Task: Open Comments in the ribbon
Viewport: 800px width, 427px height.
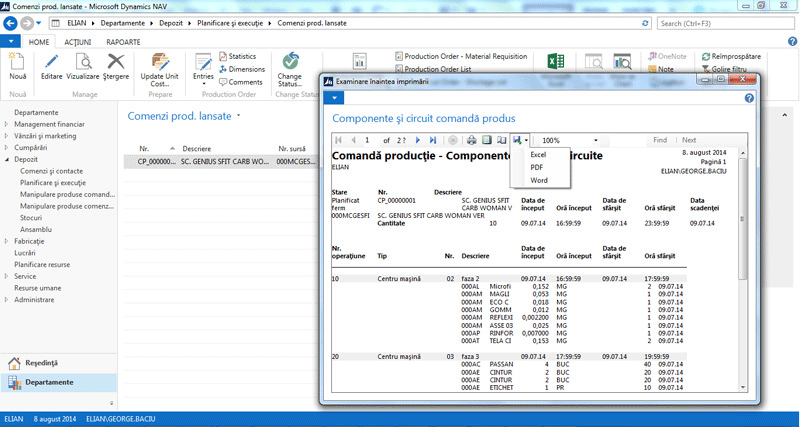Action: (x=240, y=82)
